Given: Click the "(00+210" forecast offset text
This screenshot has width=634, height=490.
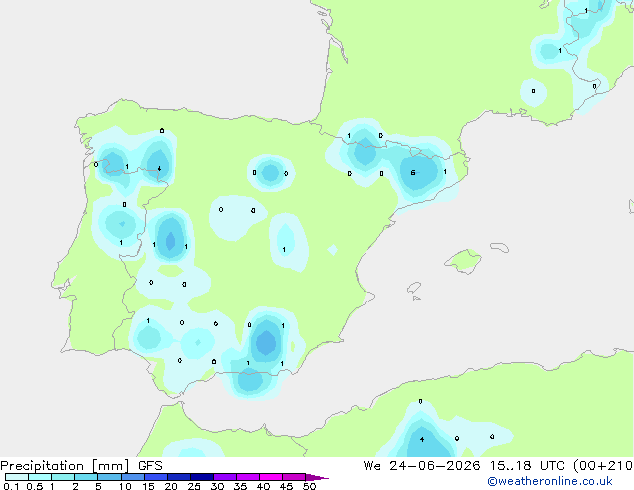Looking at the screenshot, I should [603, 466].
